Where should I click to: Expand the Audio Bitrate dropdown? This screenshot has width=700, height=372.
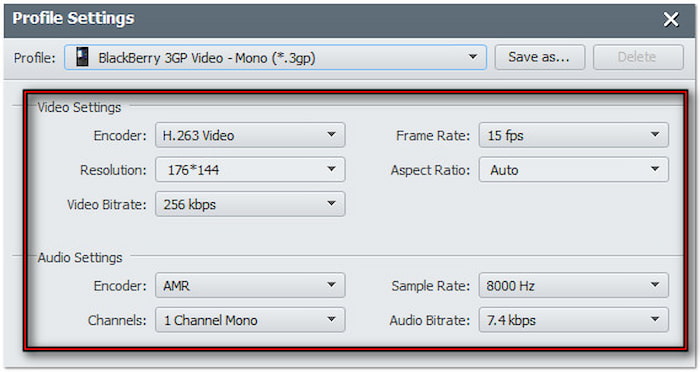pyautogui.click(x=574, y=319)
